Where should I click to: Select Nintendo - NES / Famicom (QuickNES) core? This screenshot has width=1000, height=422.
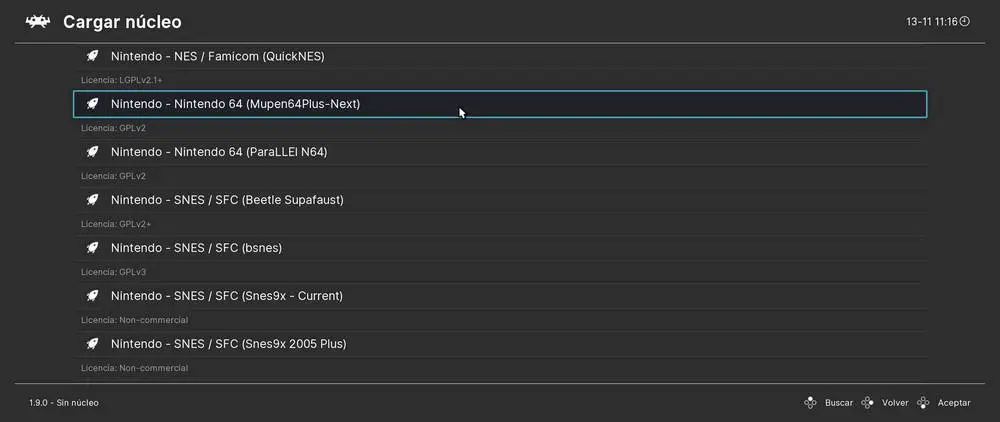coord(217,56)
